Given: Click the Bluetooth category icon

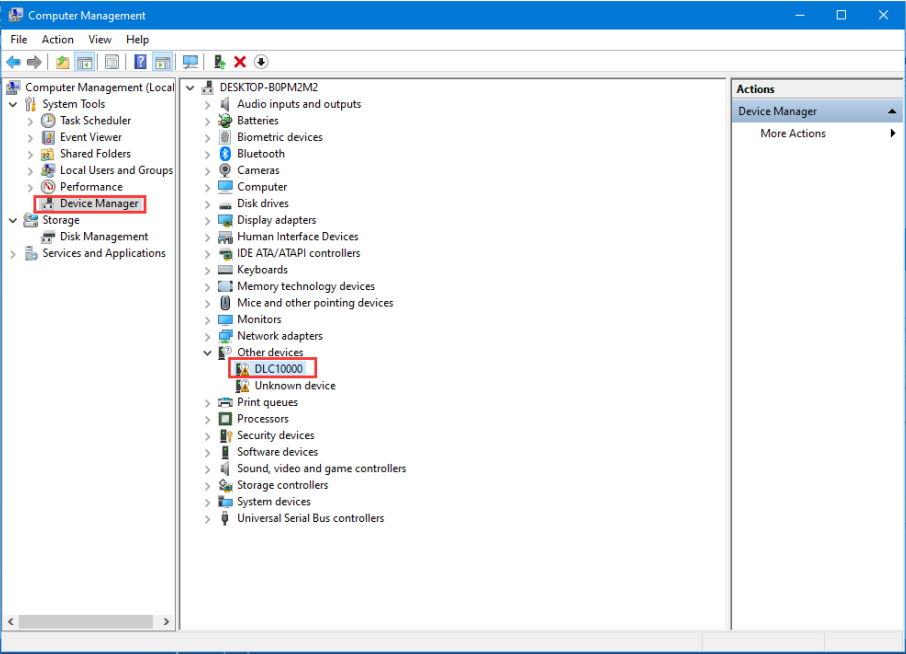Looking at the screenshot, I should click(x=225, y=154).
